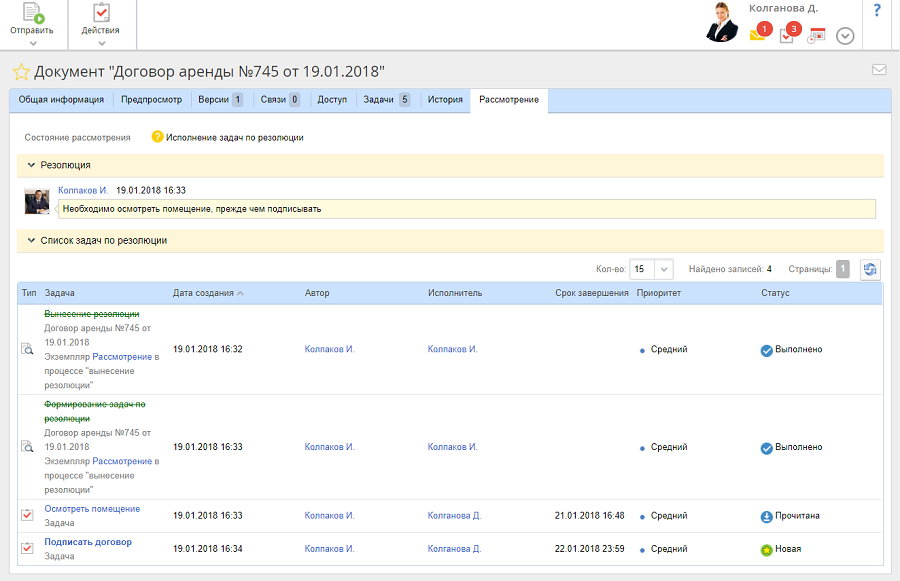Open the Подписать договор task link
This screenshot has height=581, width=900.
[x=88, y=542]
